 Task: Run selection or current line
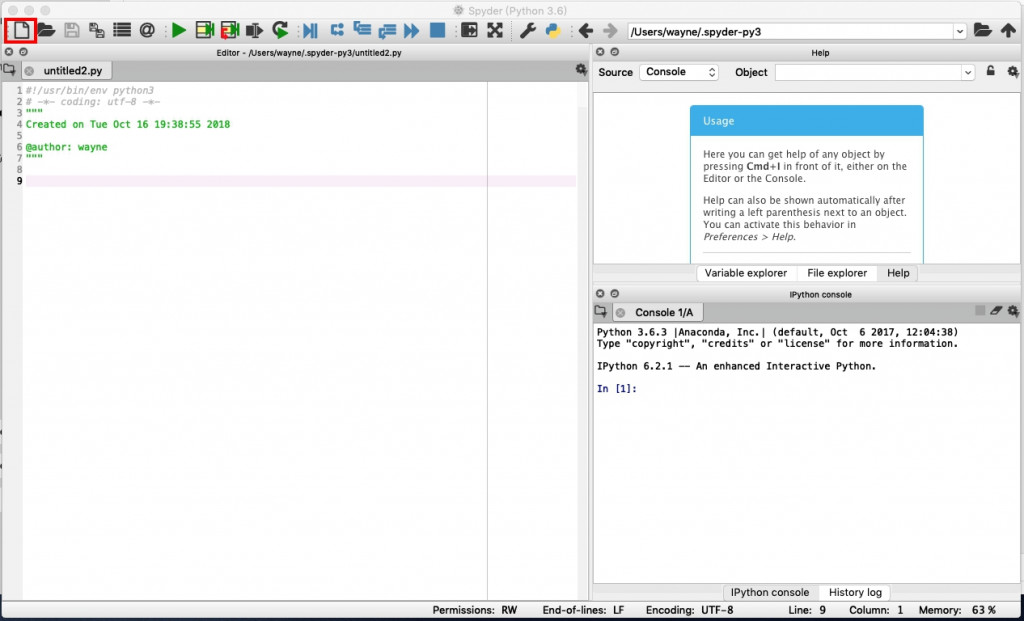pos(254,30)
